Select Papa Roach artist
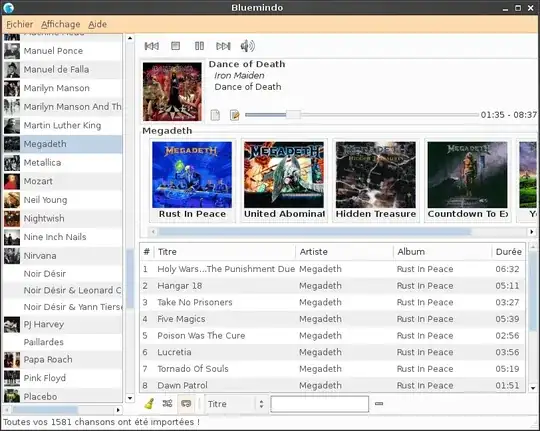The height and width of the screenshot is (431, 540). point(63,360)
